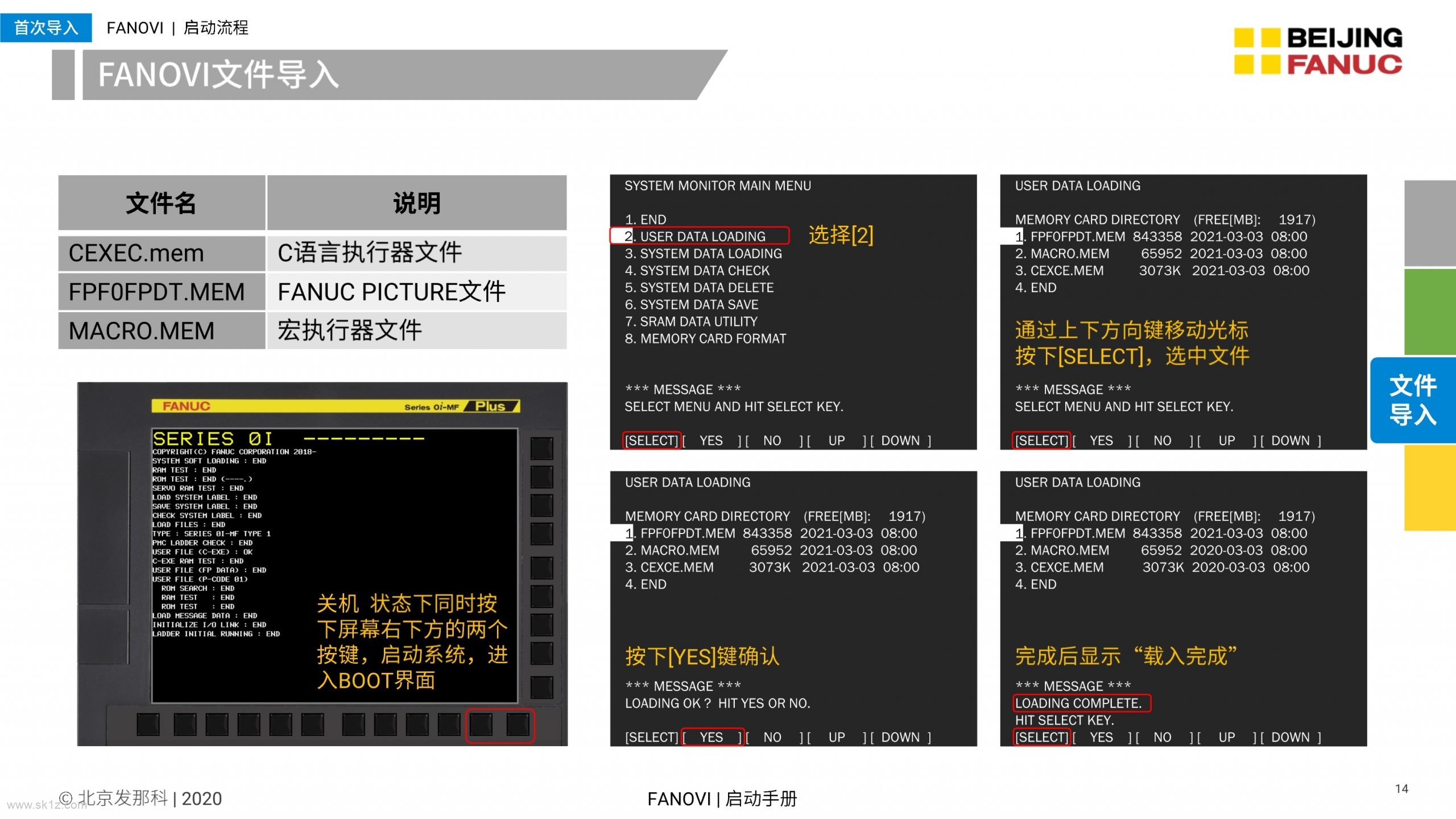Click the FANUC PICTURE文件 description cell

click(417, 292)
